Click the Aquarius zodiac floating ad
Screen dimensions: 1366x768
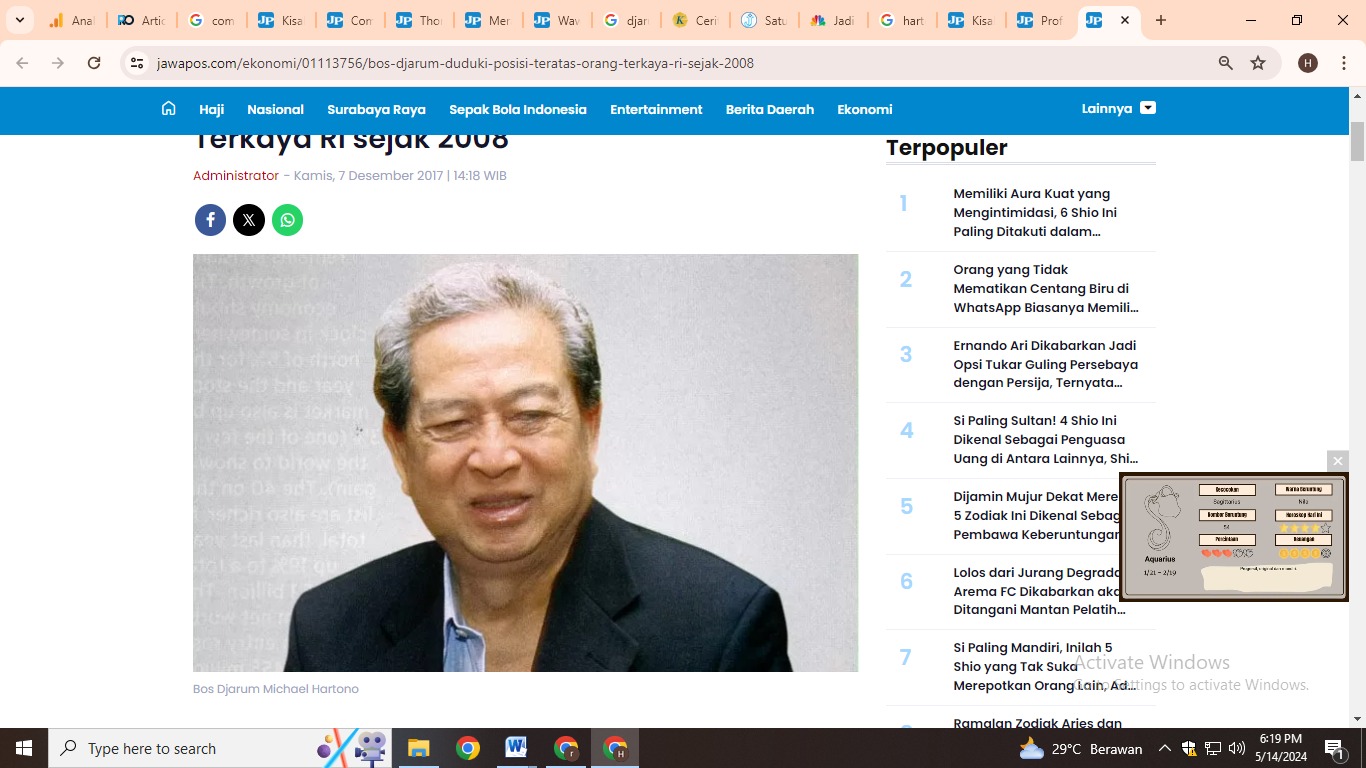1233,537
